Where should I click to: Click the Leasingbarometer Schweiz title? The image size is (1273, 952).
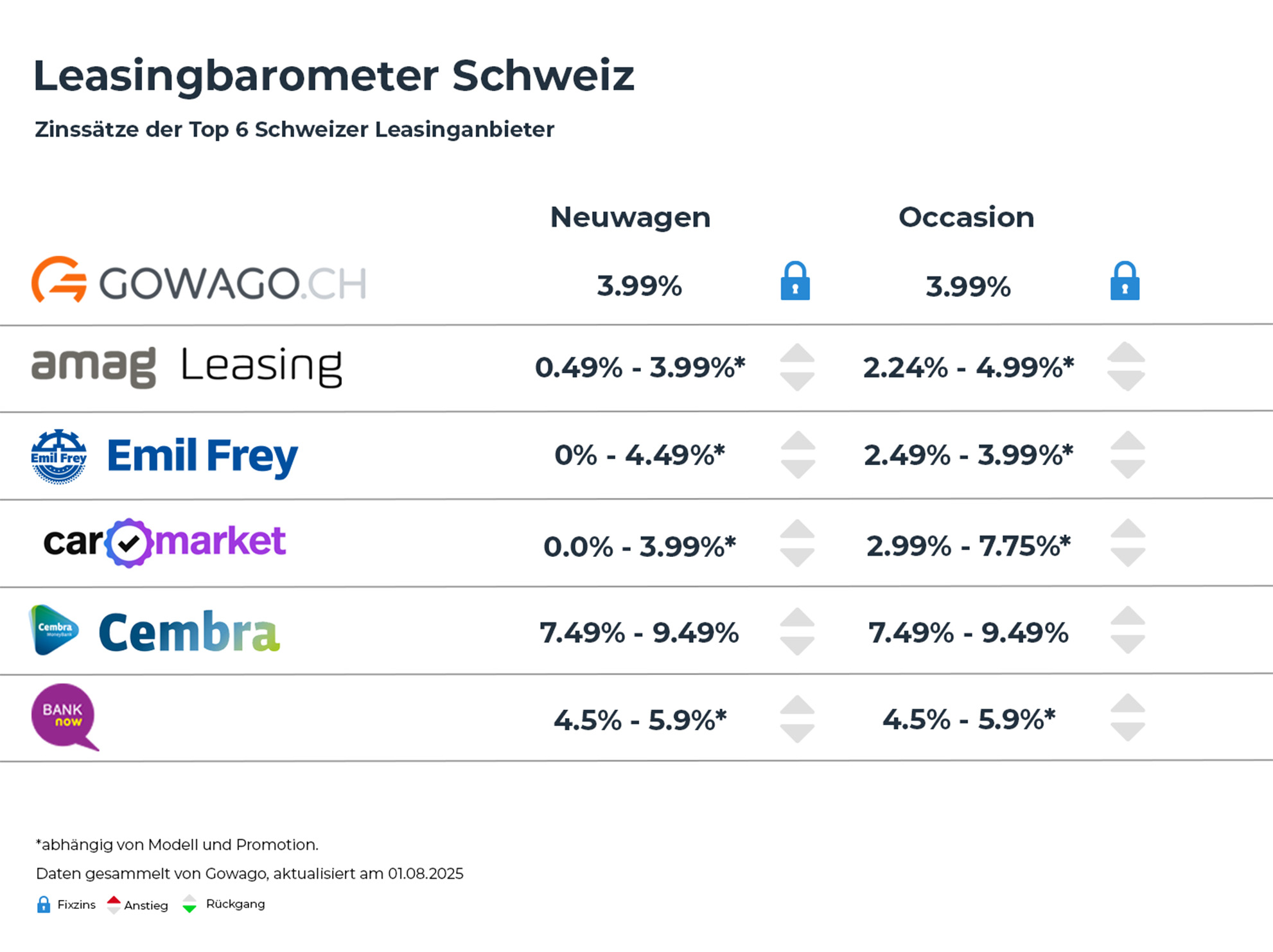(x=333, y=76)
